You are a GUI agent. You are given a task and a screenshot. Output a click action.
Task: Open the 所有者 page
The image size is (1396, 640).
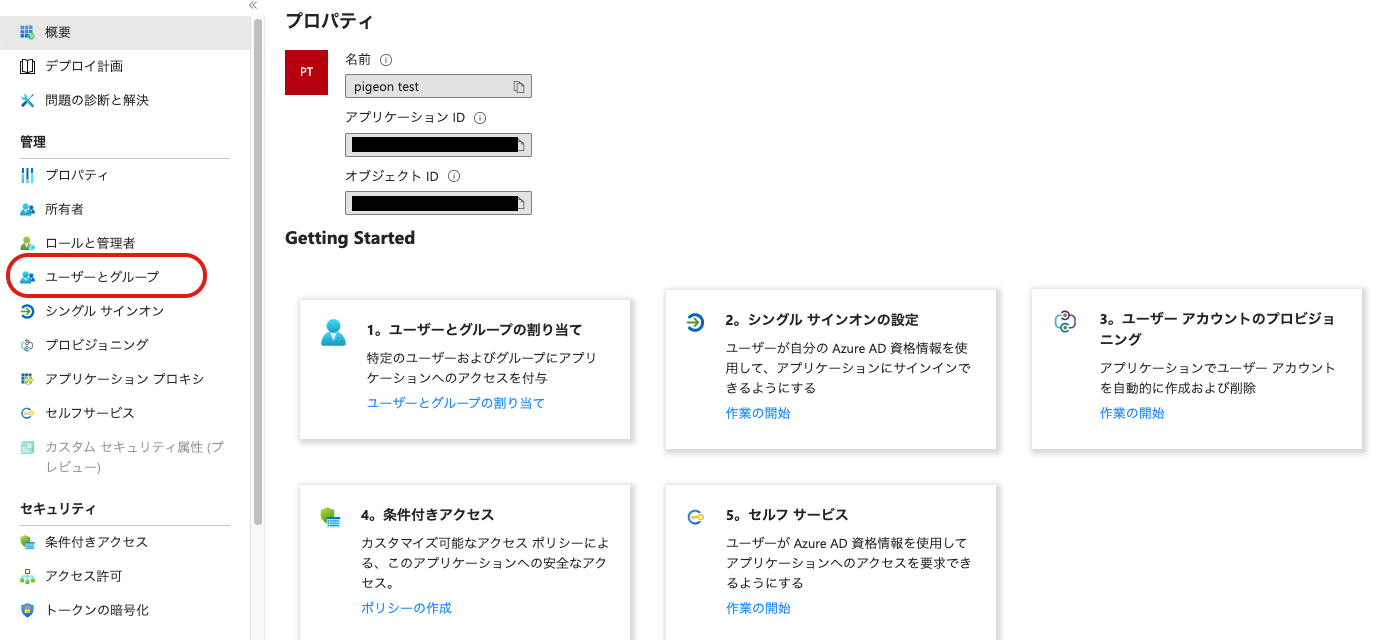[x=62, y=208]
